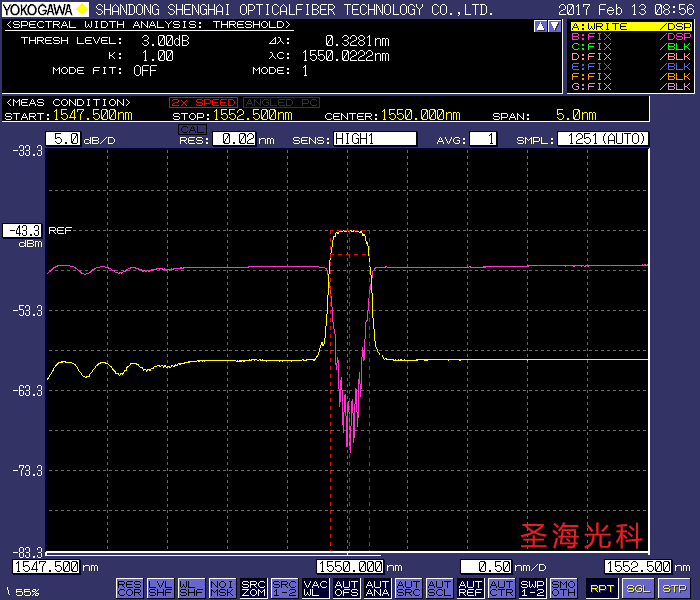700x600 pixels.
Task: Click the AVG value field
Action: pos(483,139)
